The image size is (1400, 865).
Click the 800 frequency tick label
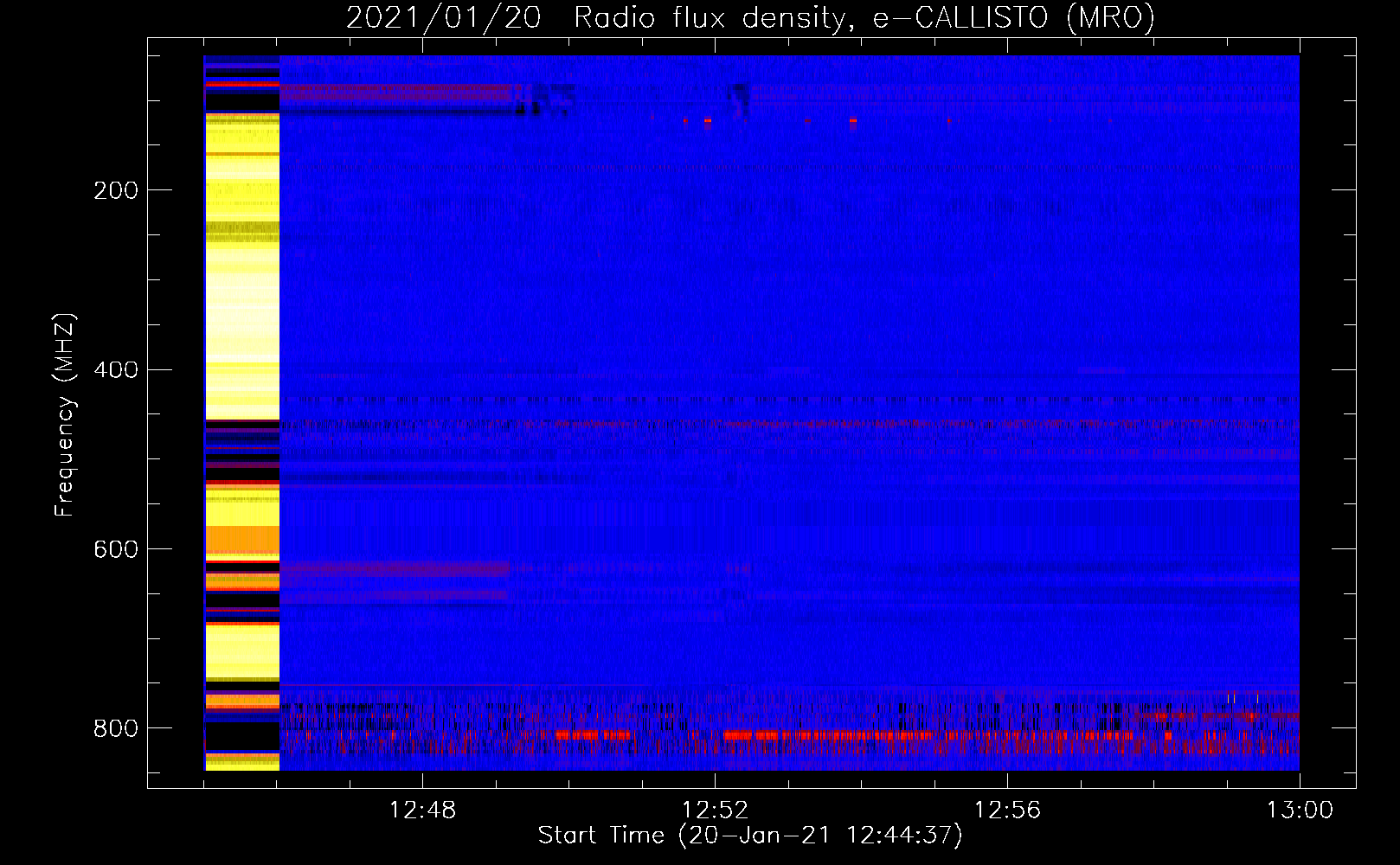click(x=116, y=729)
